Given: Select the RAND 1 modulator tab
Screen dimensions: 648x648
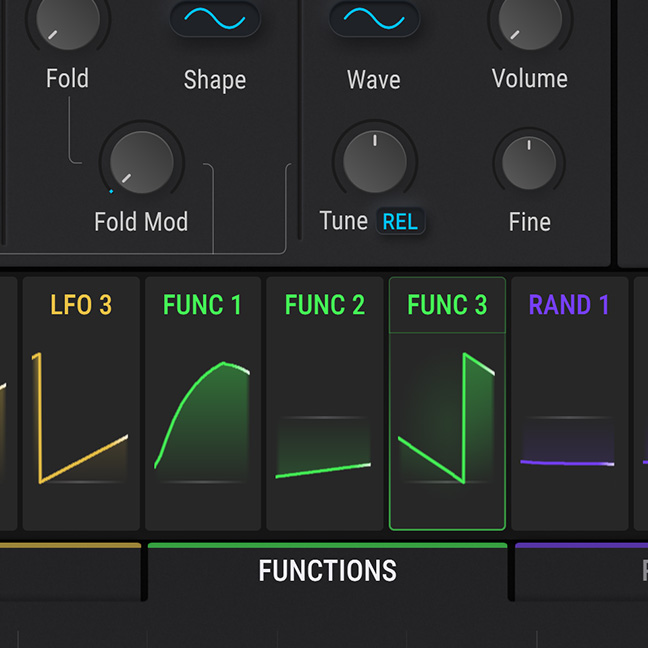Looking at the screenshot, I should (569, 305).
